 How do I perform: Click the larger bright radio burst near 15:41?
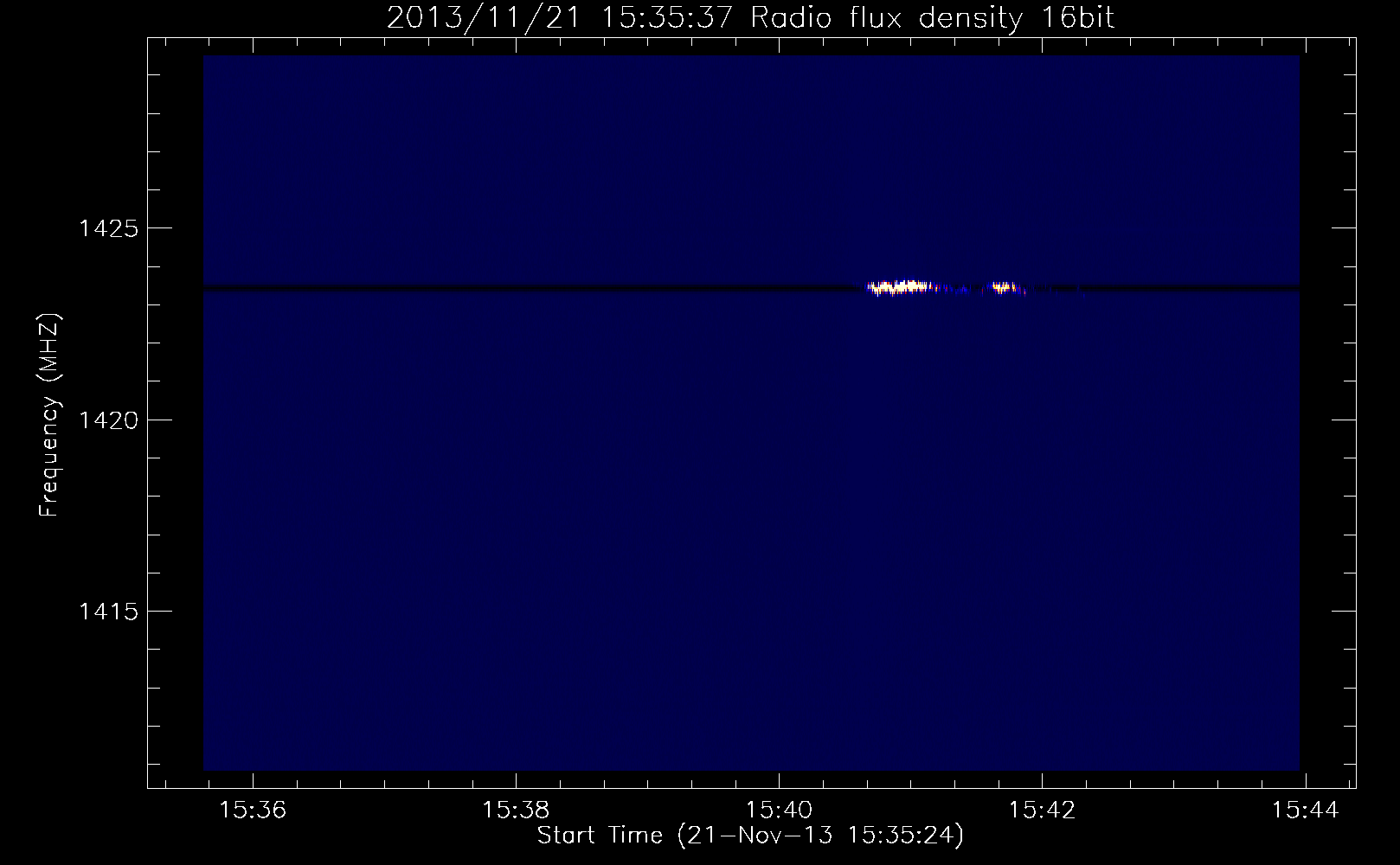click(x=902, y=287)
